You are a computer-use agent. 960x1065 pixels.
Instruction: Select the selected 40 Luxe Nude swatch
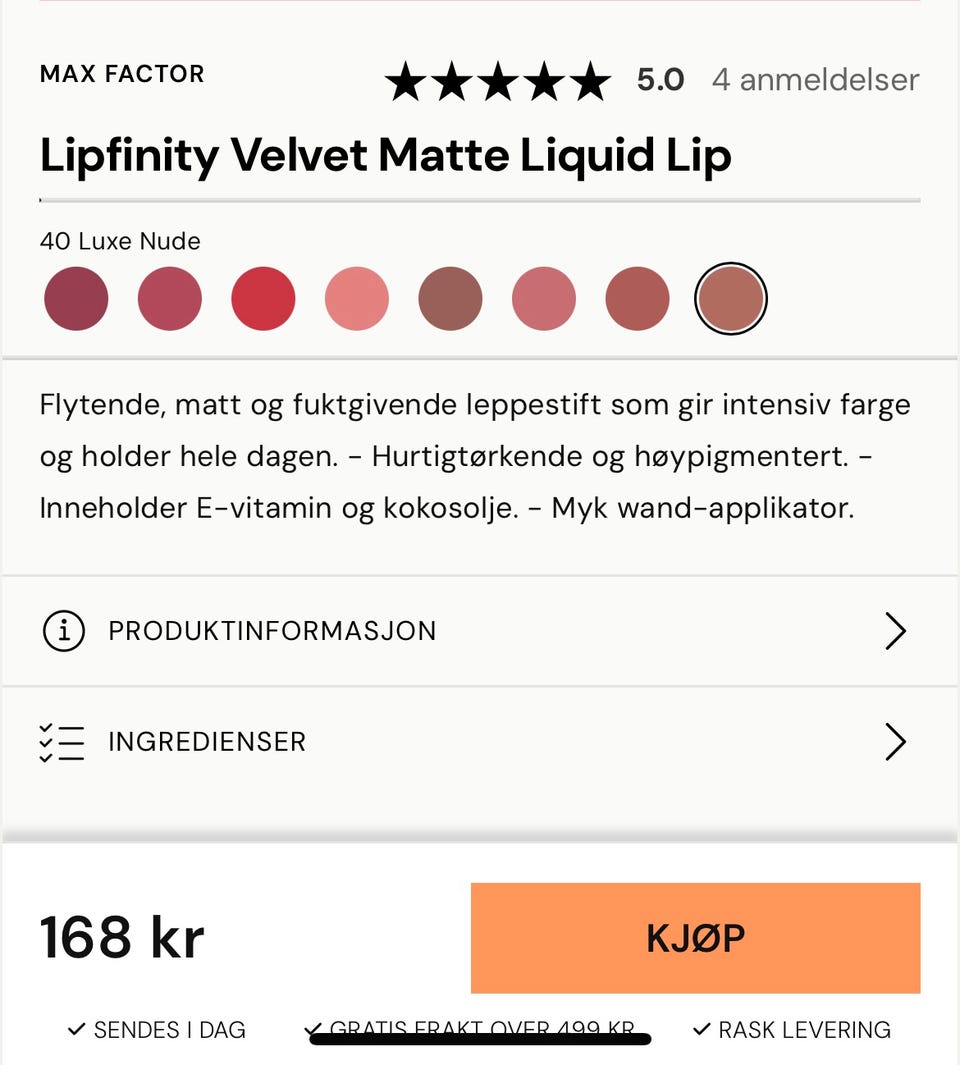(731, 298)
